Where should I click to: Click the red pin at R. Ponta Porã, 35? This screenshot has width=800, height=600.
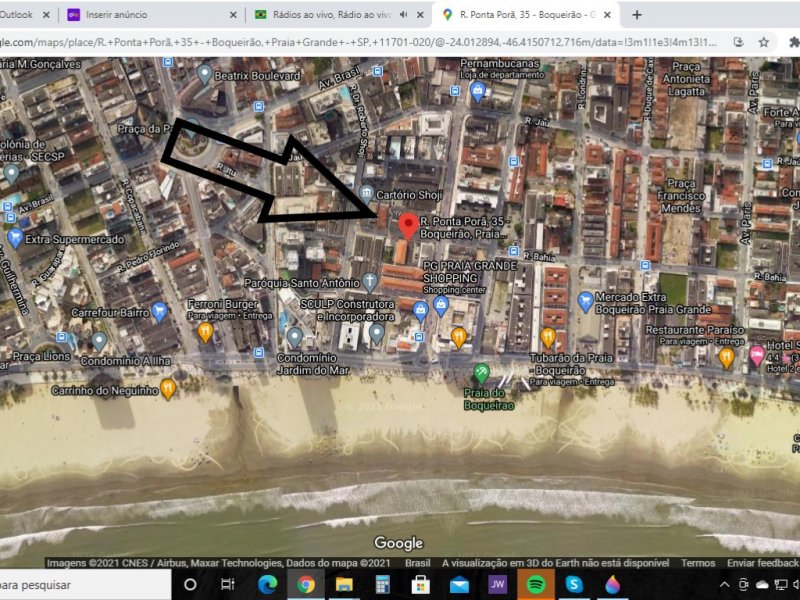pos(408,226)
